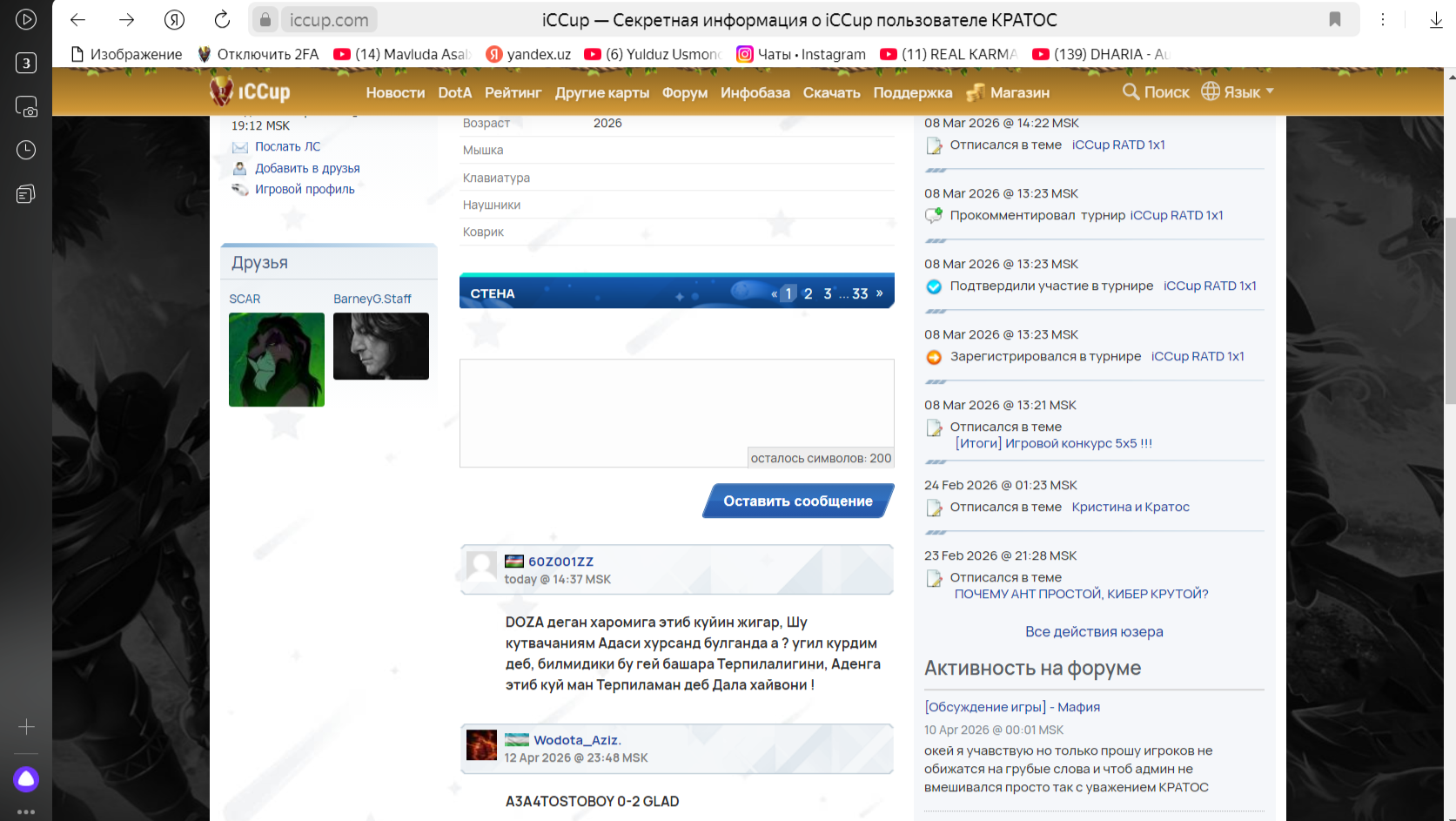
Task: Click the lock site-security icon
Action: tap(265, 19)
